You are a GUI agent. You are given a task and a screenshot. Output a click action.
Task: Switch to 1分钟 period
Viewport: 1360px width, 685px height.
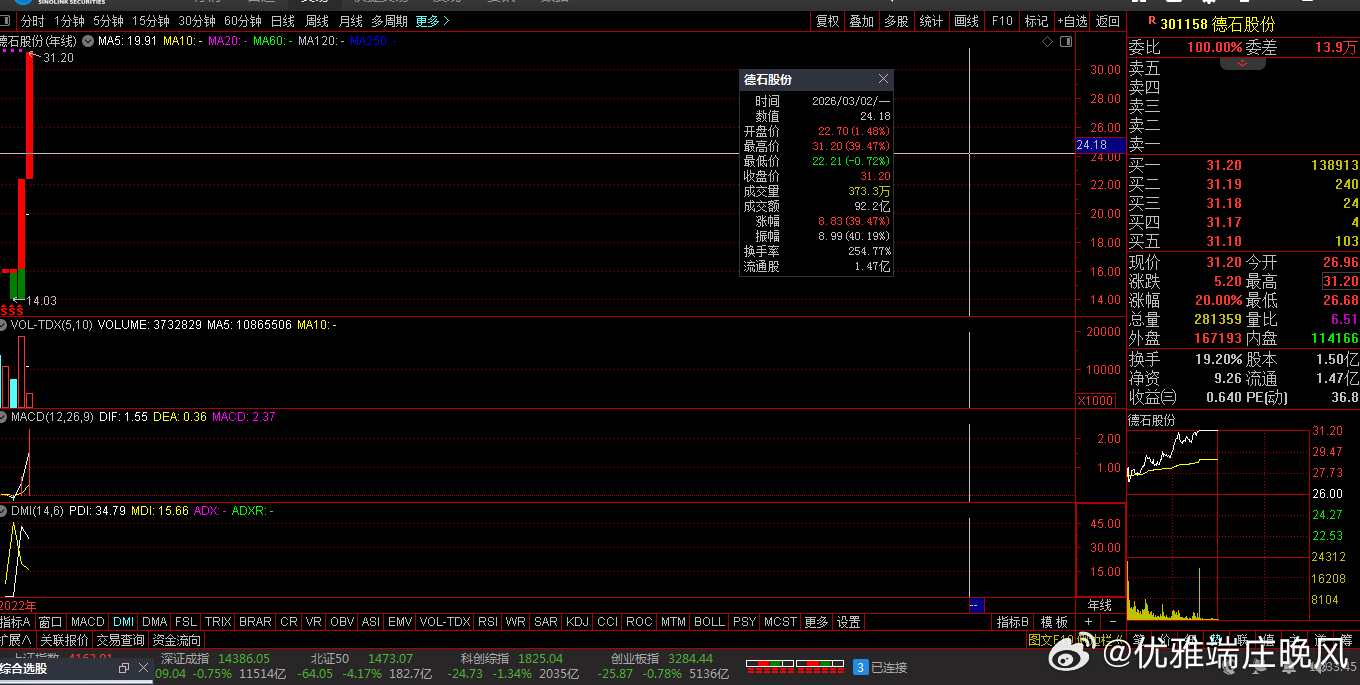(69, 21)
